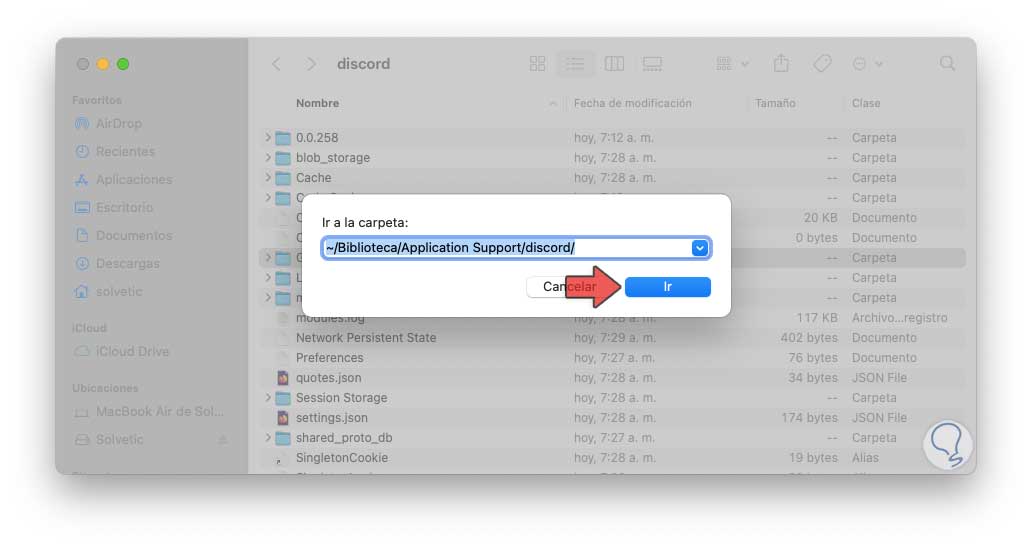Go back with the Finder back arrow
1032x548 pixels.
coord(276,64)
